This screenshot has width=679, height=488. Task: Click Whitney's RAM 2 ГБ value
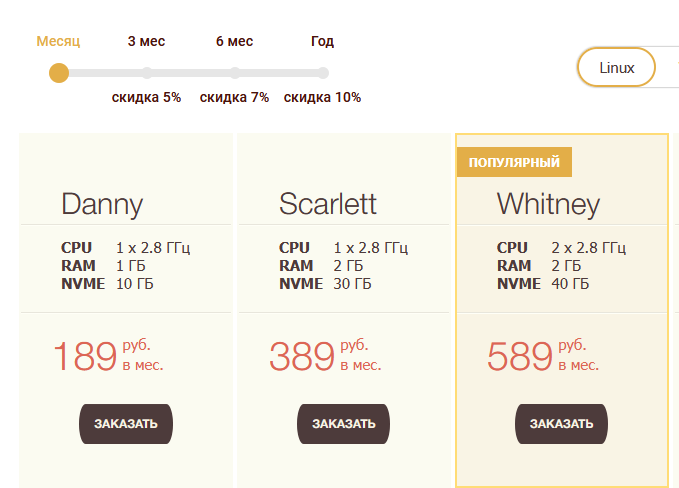tap(566, 266)
